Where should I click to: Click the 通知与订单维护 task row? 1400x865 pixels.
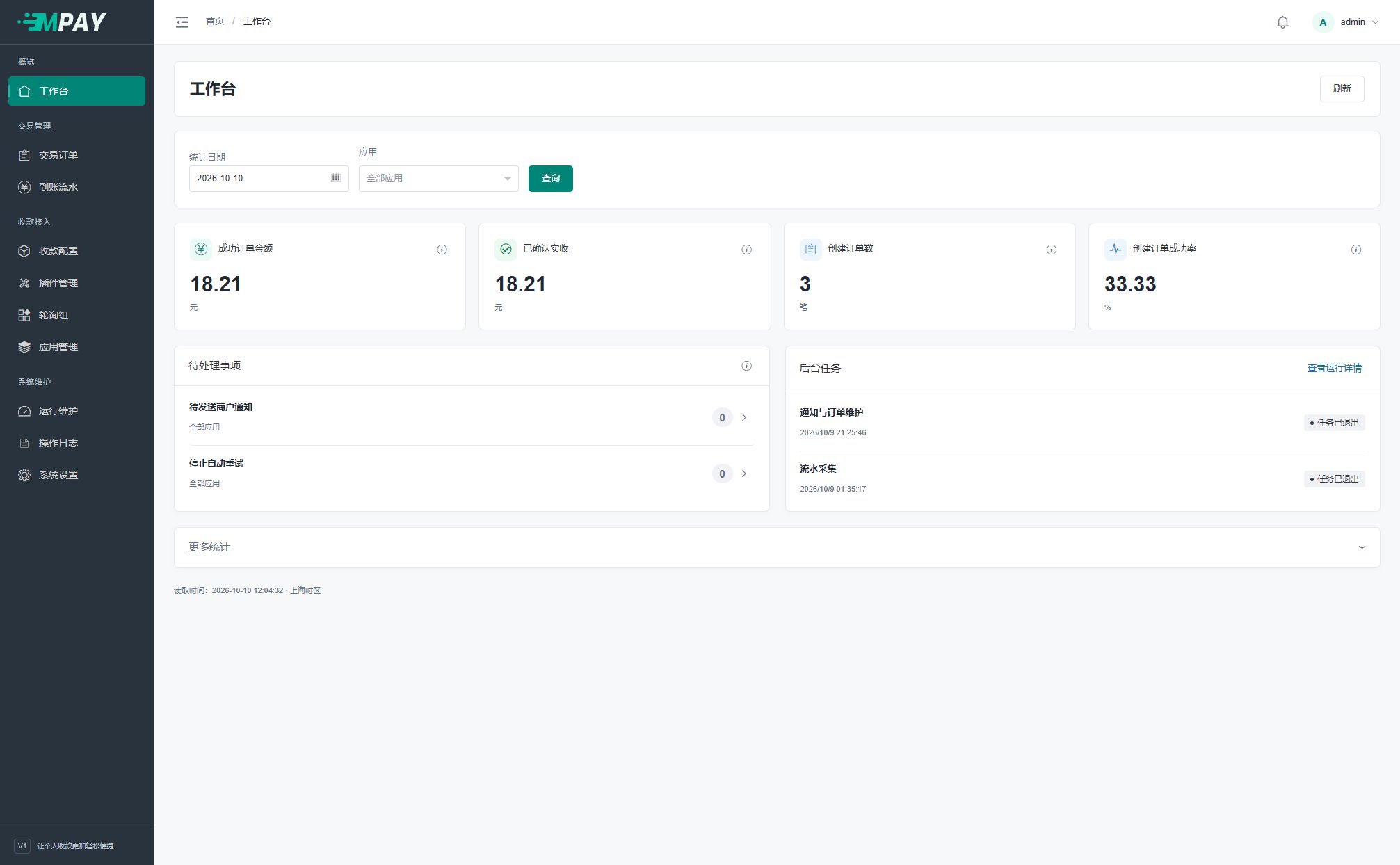pyautogui.click(x=1082, y=422)
